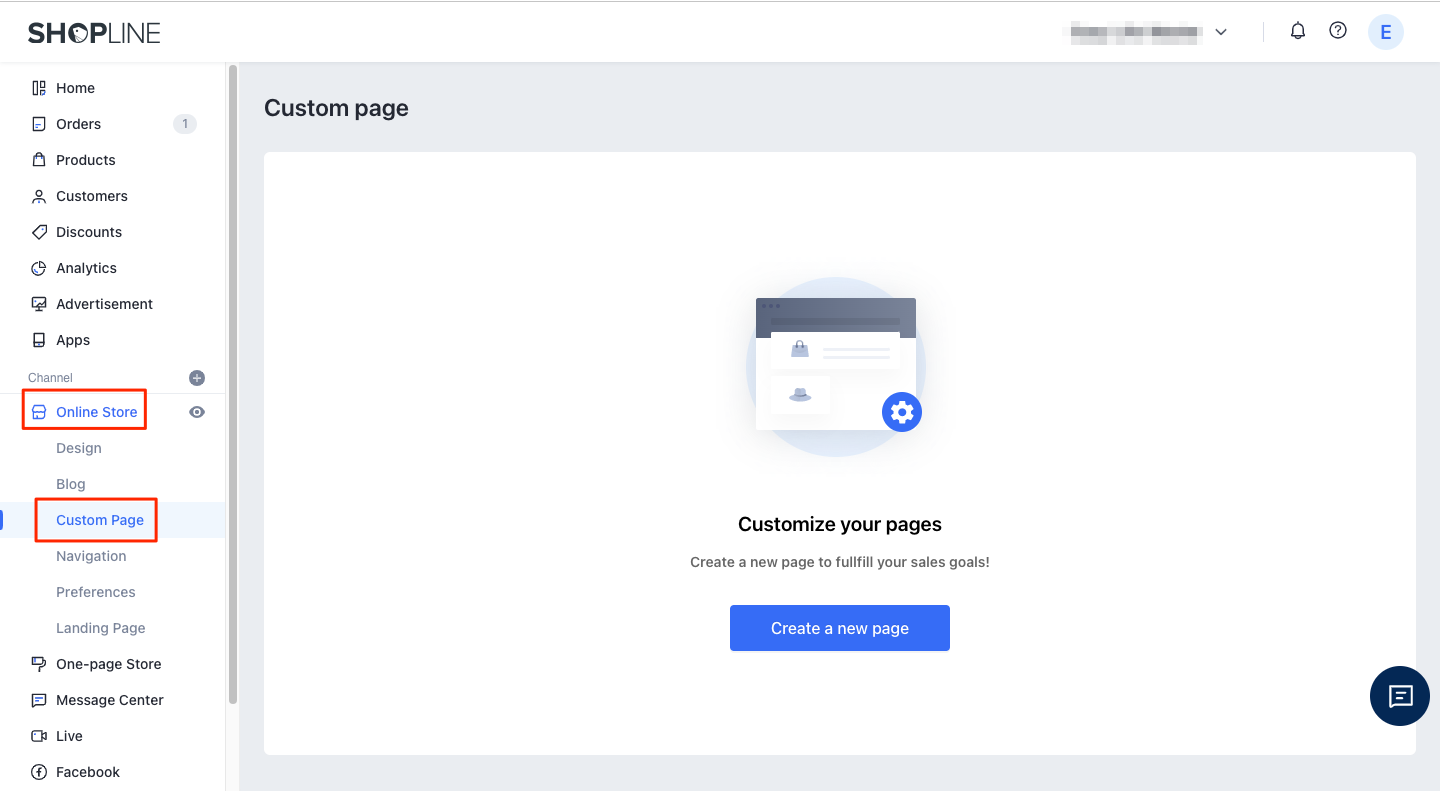Open the Orders menu item
Viewport: 1440px width, 791px height.
[x=78, y=124]
